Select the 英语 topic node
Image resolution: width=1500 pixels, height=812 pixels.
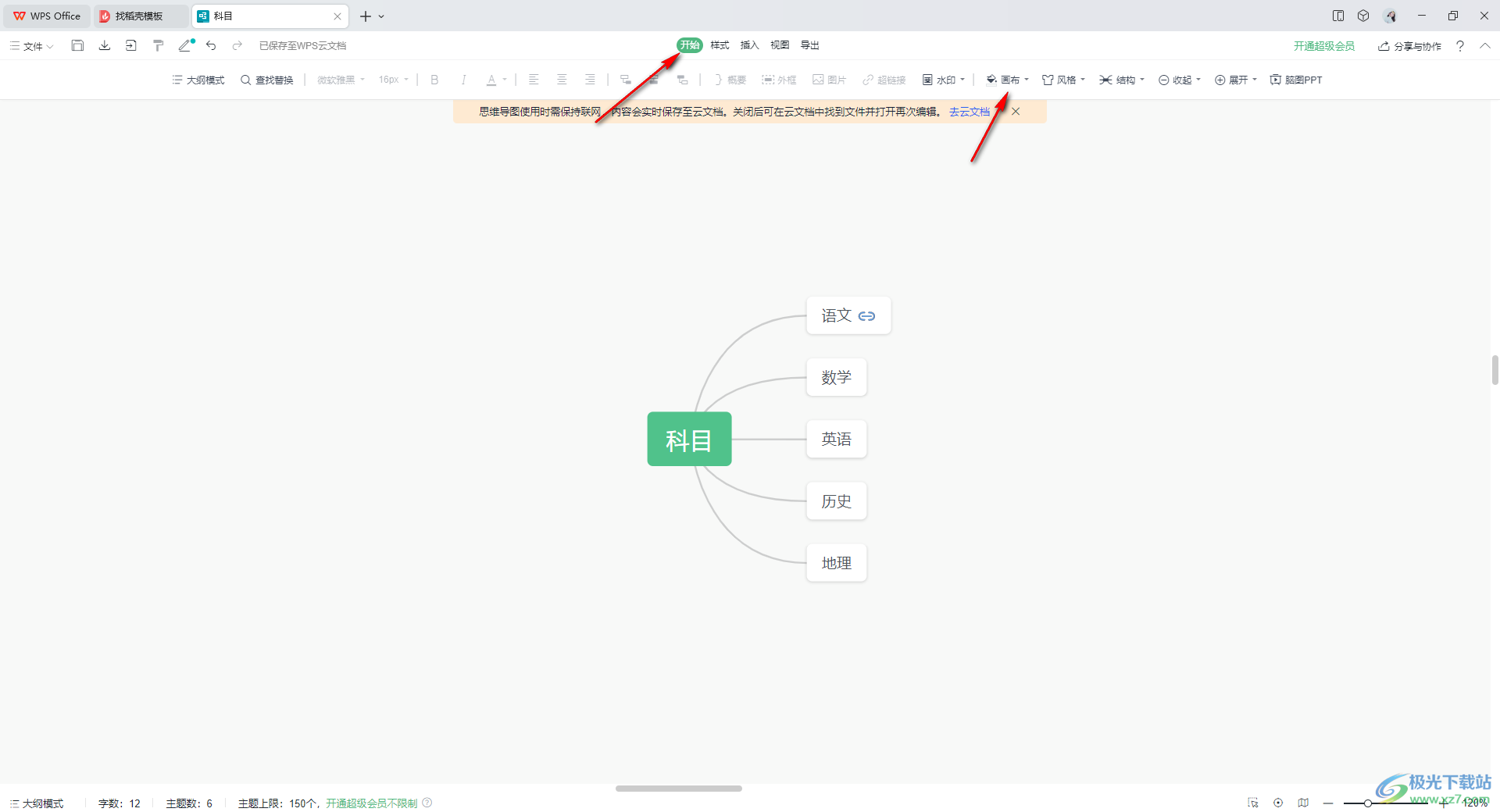tap(837, 439)
